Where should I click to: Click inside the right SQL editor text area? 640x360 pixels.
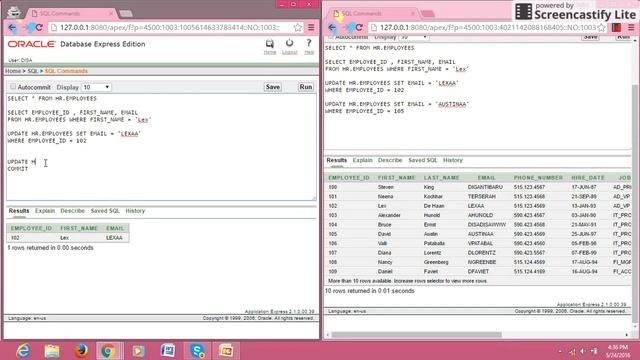[x=478, y=96]
